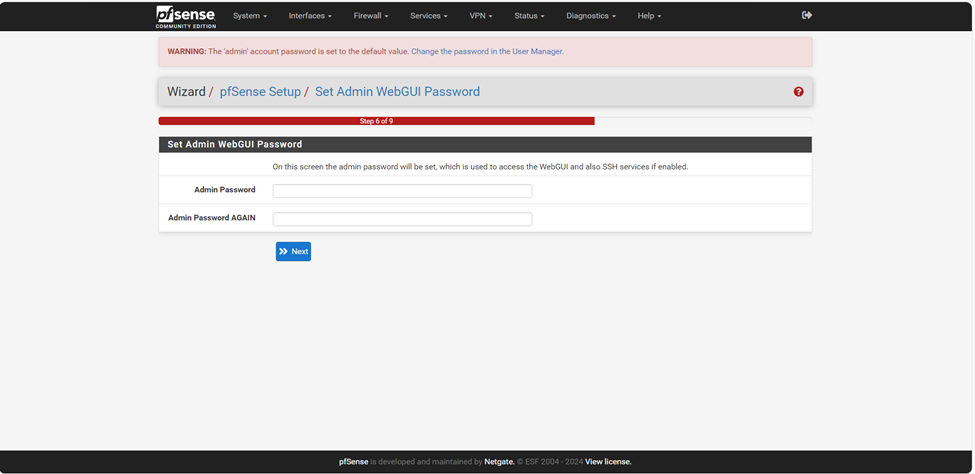The image size is (975, 474).
Task: Click the Netgate link in footer
Action: [499, 462]
